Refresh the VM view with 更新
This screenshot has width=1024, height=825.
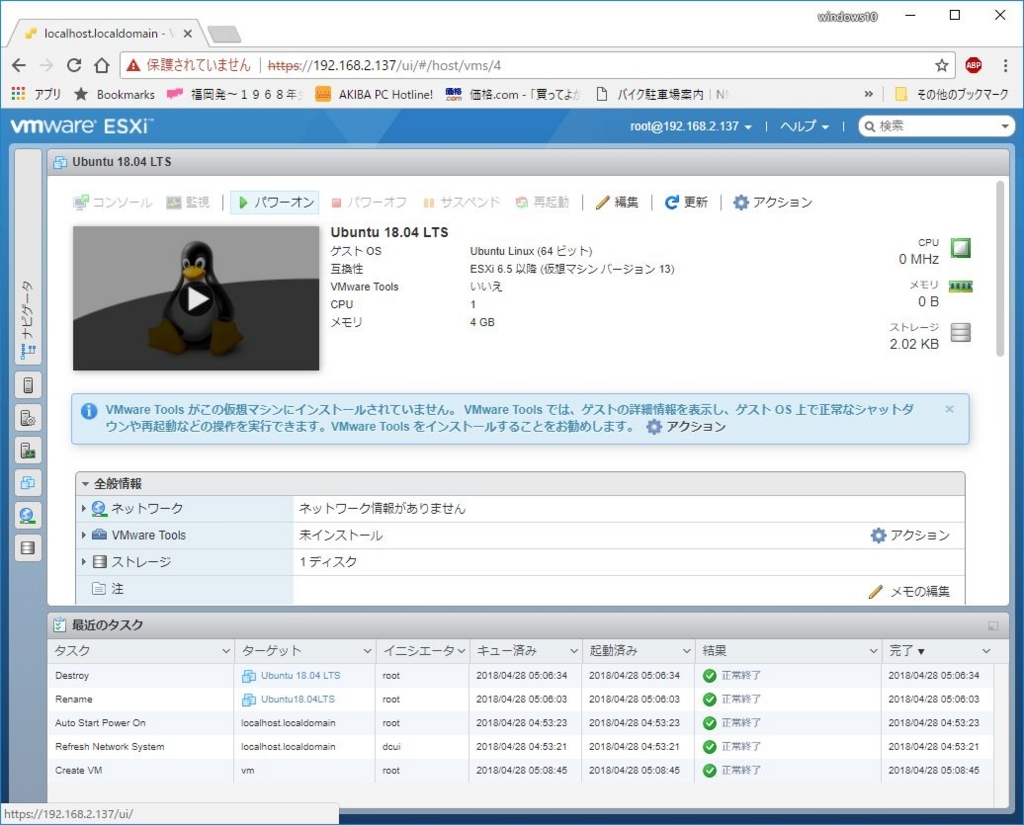coord(686,202)
